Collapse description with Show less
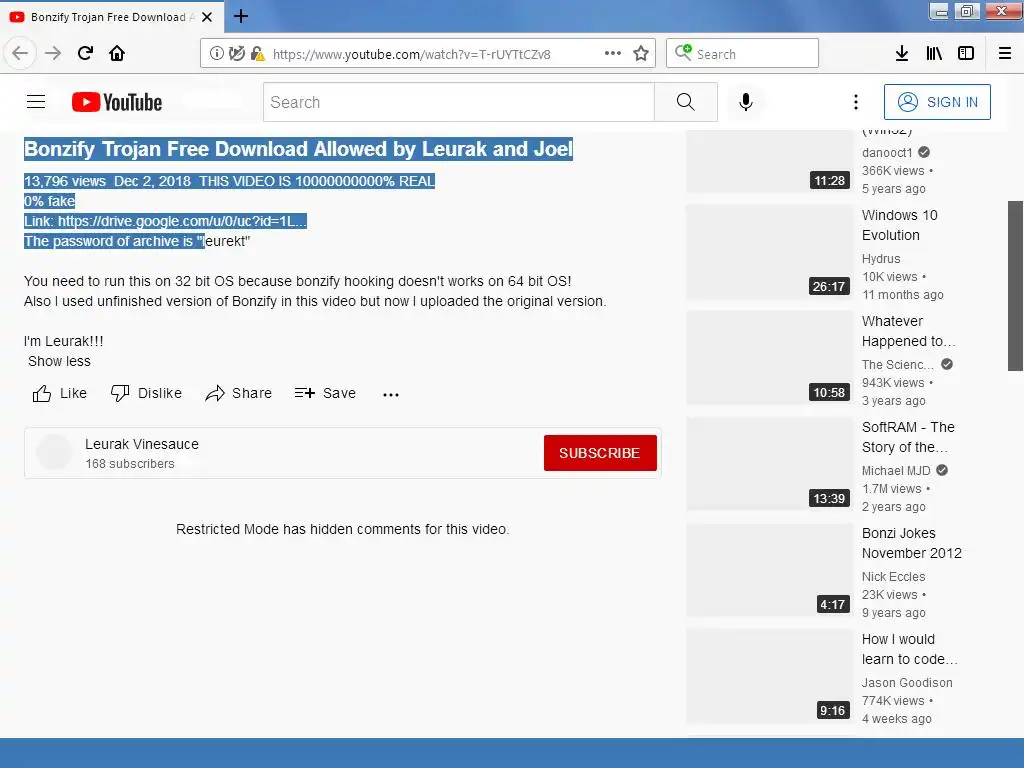 pyautogui.click(x=59, y=361)
